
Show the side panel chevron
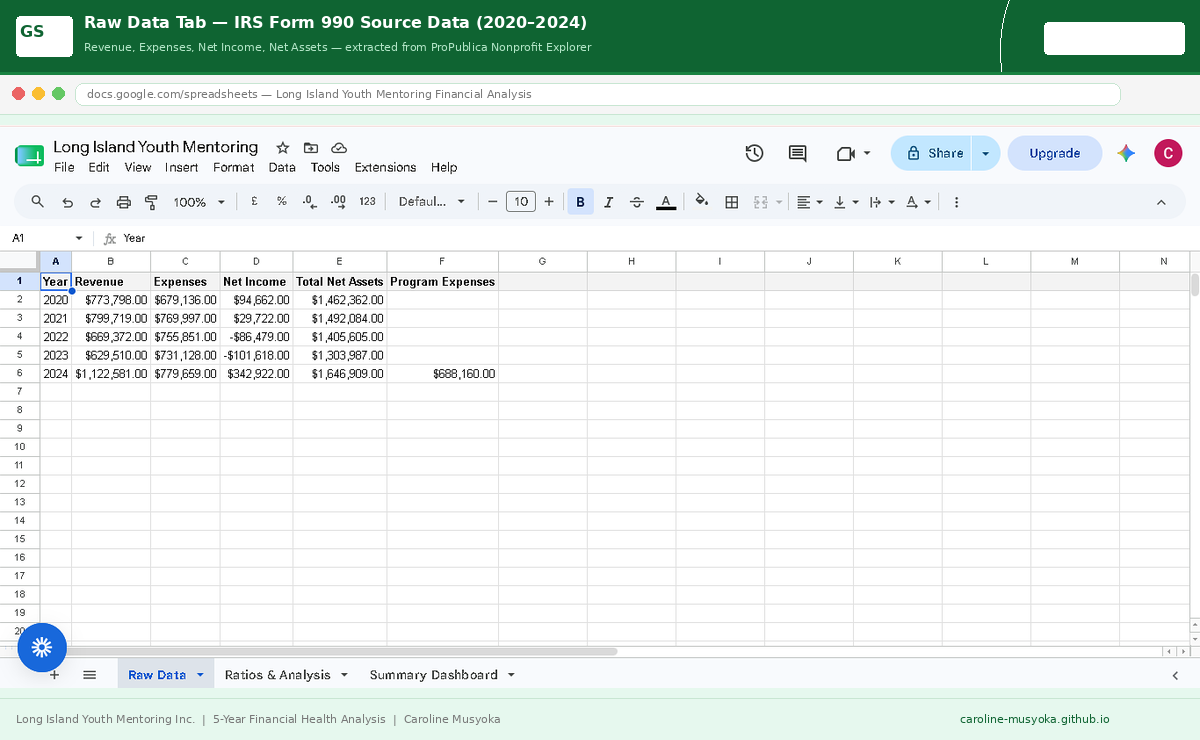tap(1175, 675)
